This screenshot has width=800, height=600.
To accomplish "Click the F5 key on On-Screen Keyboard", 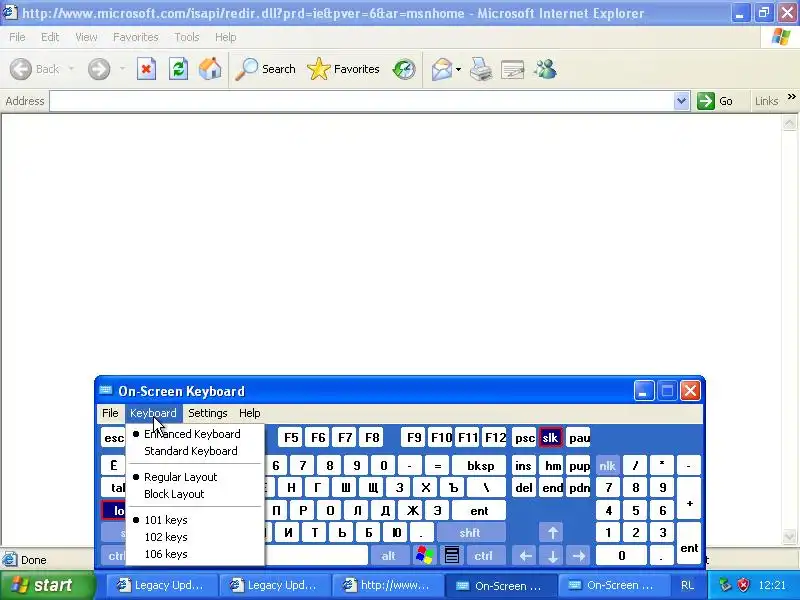I will (291, 438).
